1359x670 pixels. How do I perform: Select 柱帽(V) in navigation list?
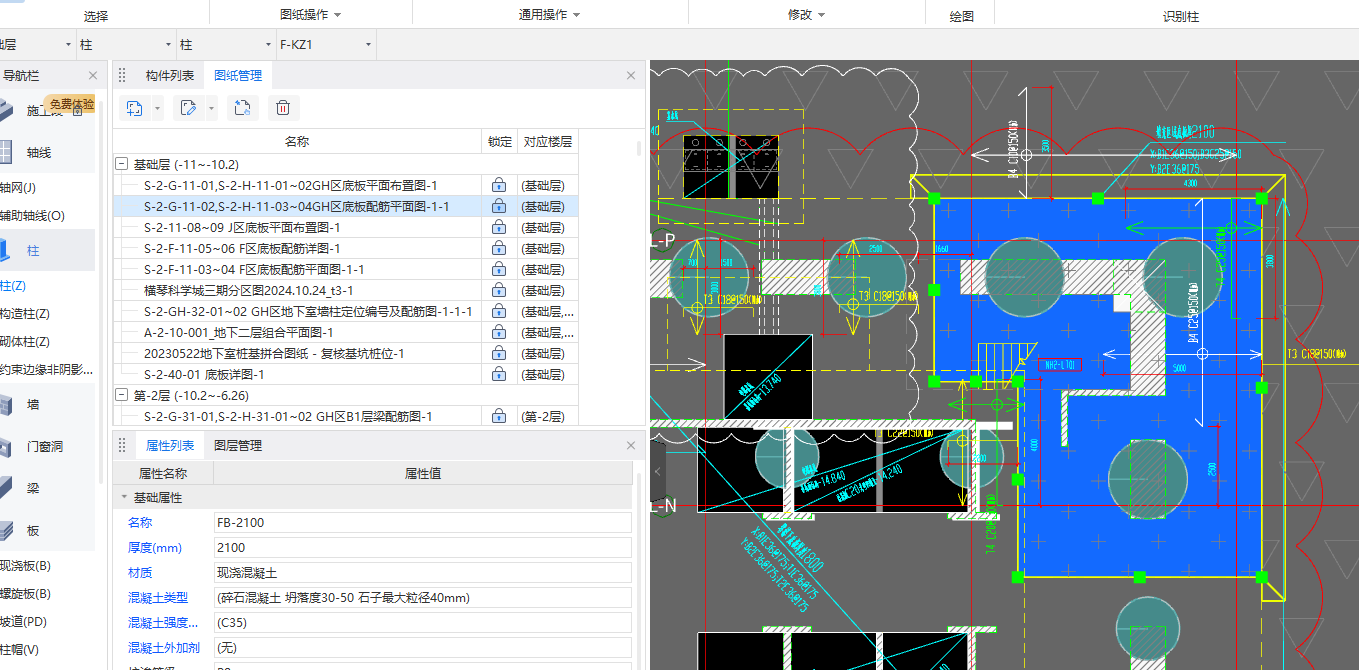pyautogui.click(x=20, y=650)
